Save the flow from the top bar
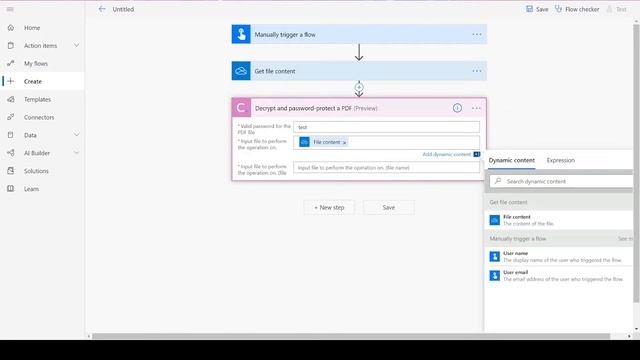This screenshot has width=640, height=360. [x=537, y=9]
